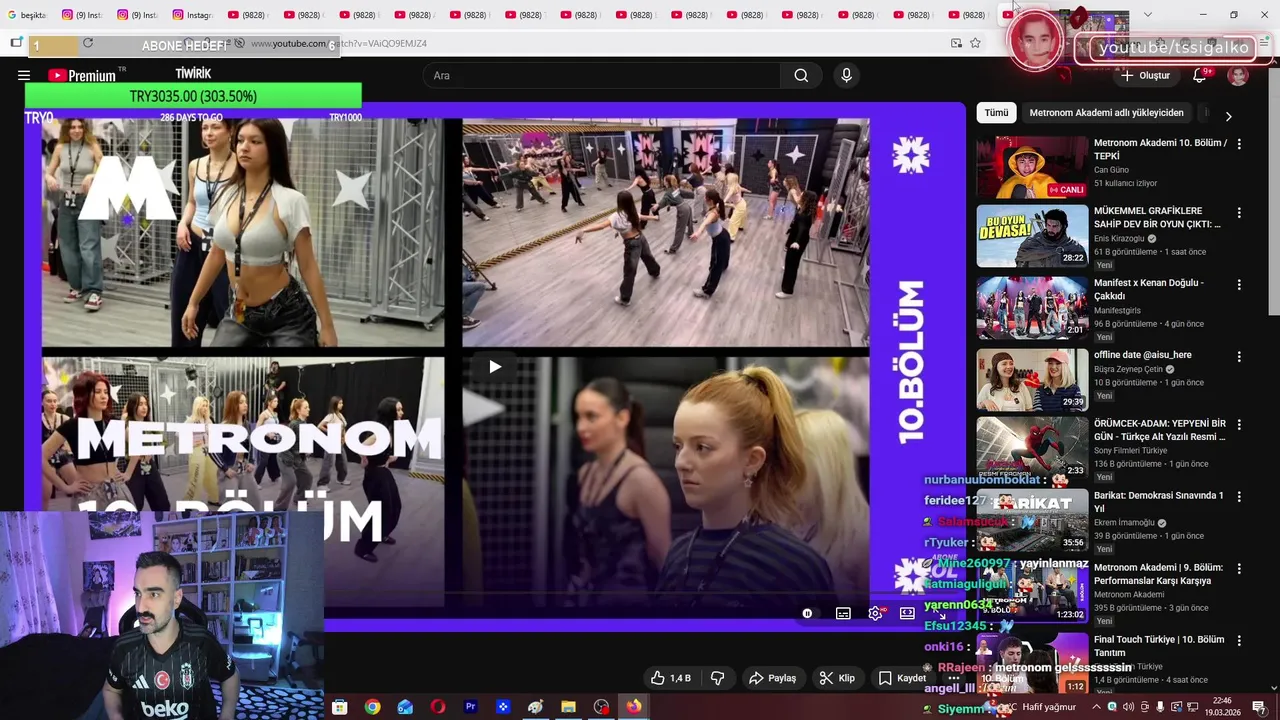The height and width of the screenshot is (720, 1280).
Task: Like the video with thumbs up
Action: coord(670,678)
